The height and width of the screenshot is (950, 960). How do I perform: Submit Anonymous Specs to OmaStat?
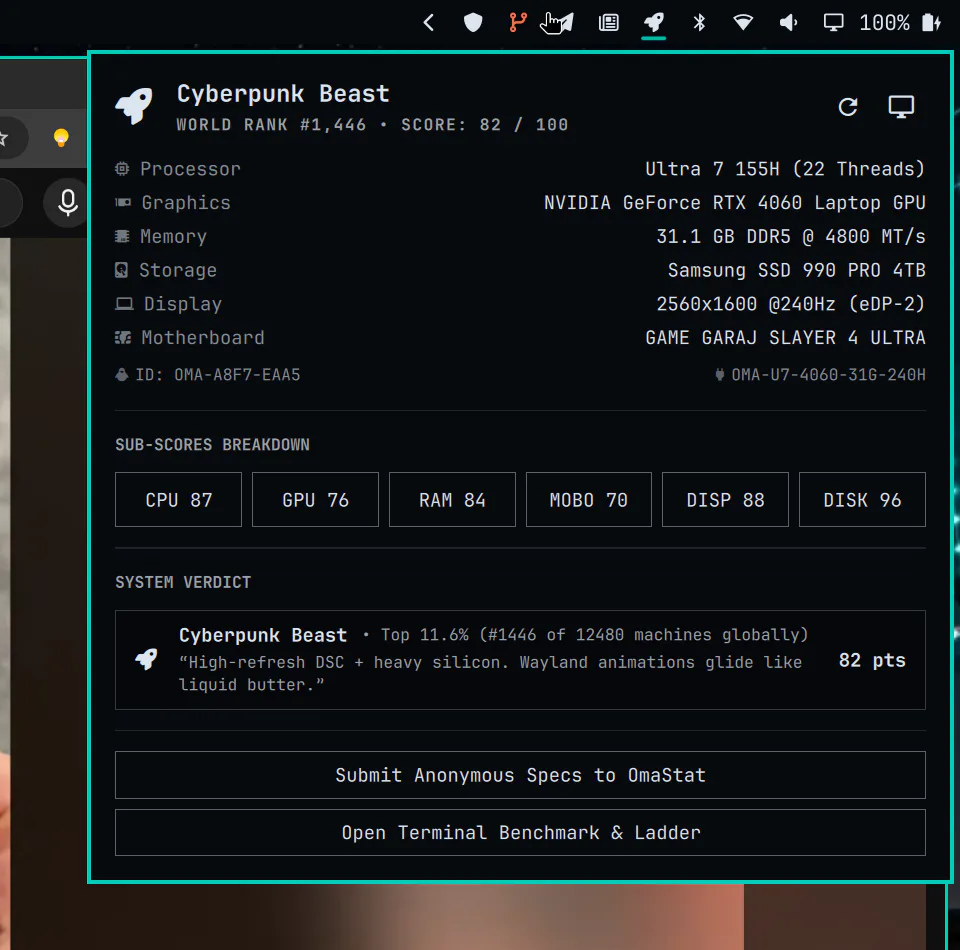(x=520, y=775)
